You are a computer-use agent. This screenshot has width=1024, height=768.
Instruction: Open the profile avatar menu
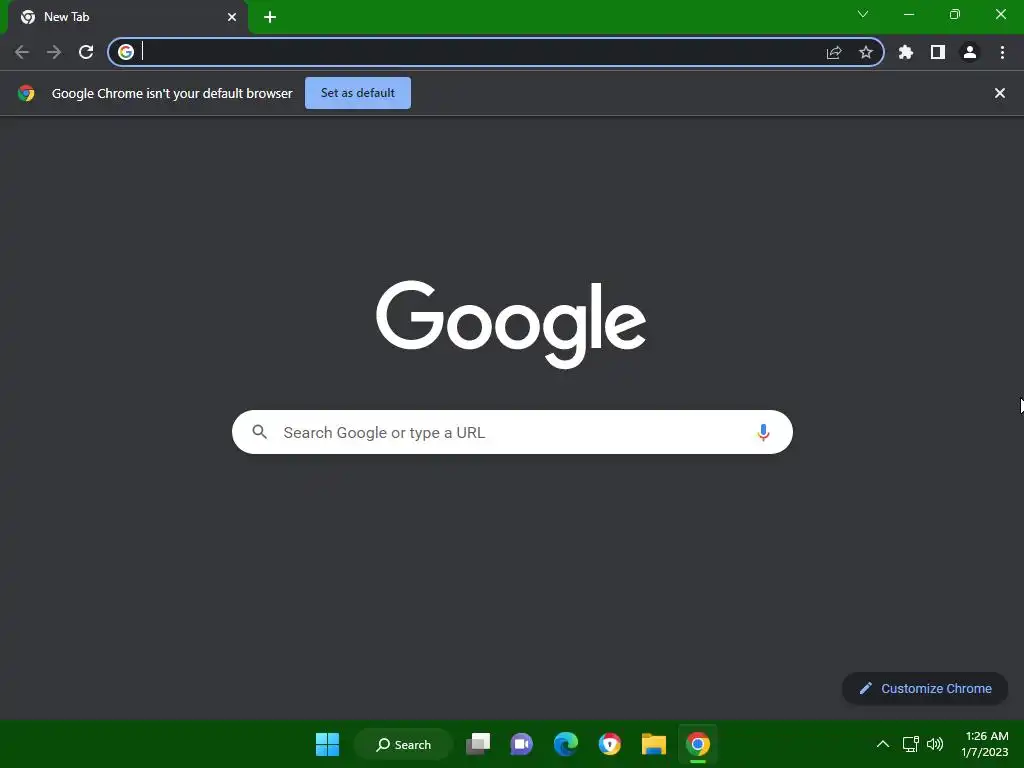tap(970, 52)
